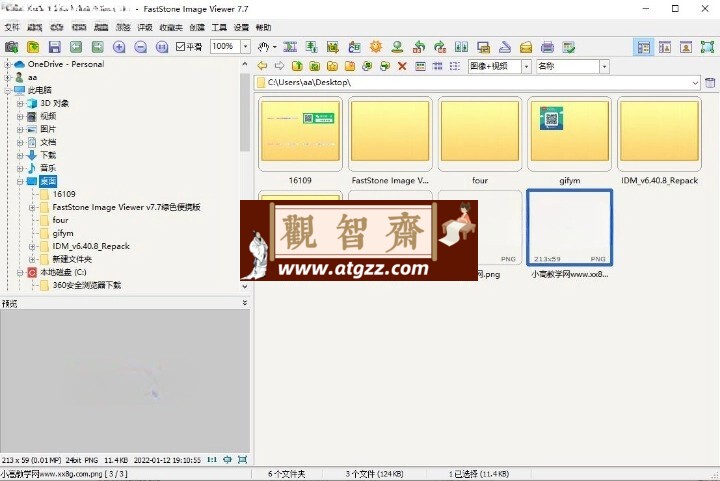Rotate the image right with the green arrow icon

[440, 47]
